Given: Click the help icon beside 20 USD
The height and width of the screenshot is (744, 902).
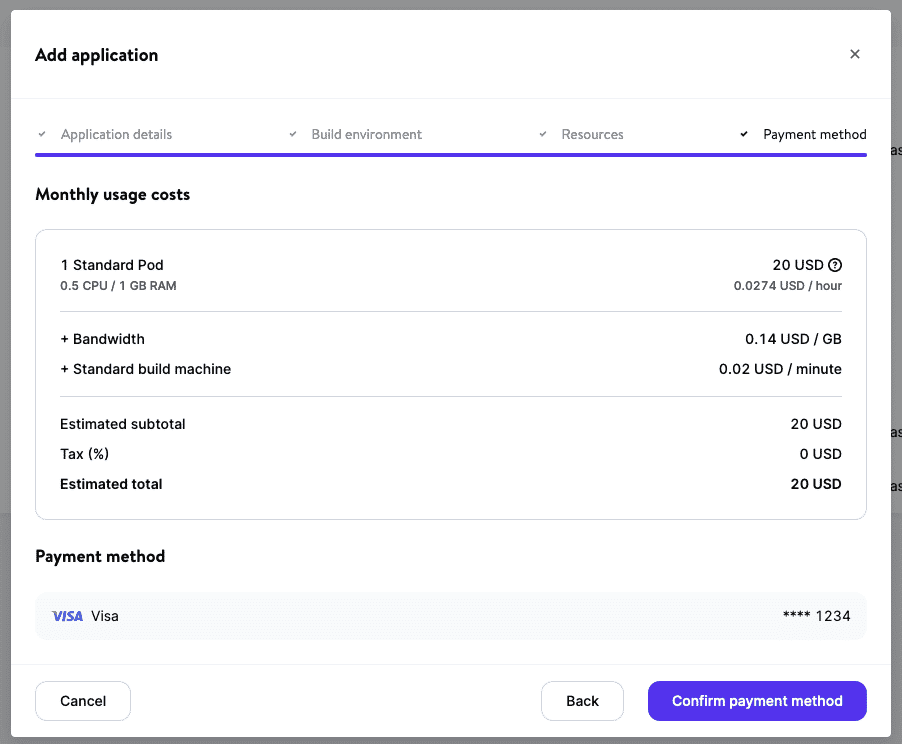Looking at the screenshot, I should click(x=835, y=265).
